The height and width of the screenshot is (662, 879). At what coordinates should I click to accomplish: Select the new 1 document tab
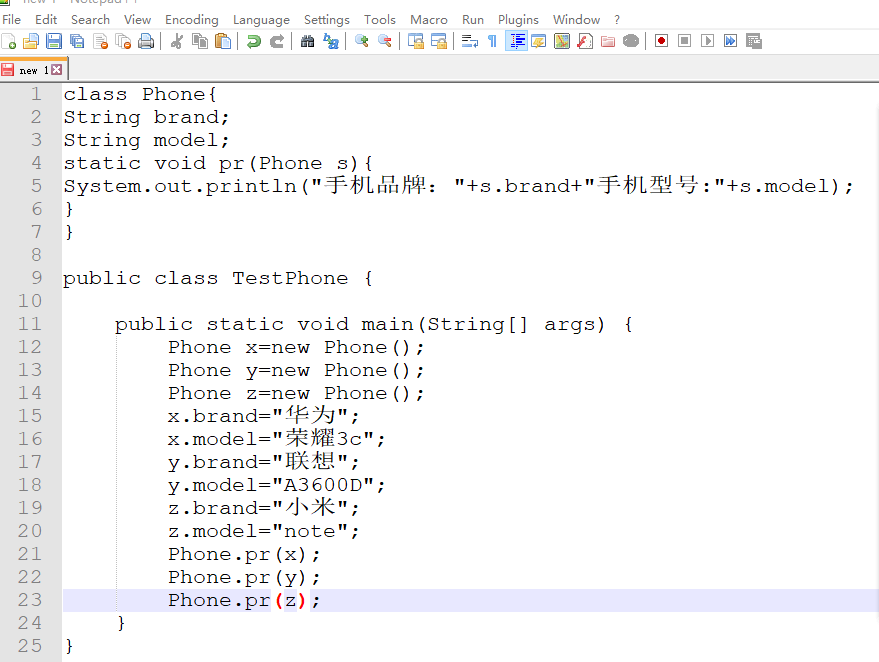pos(33,70)
